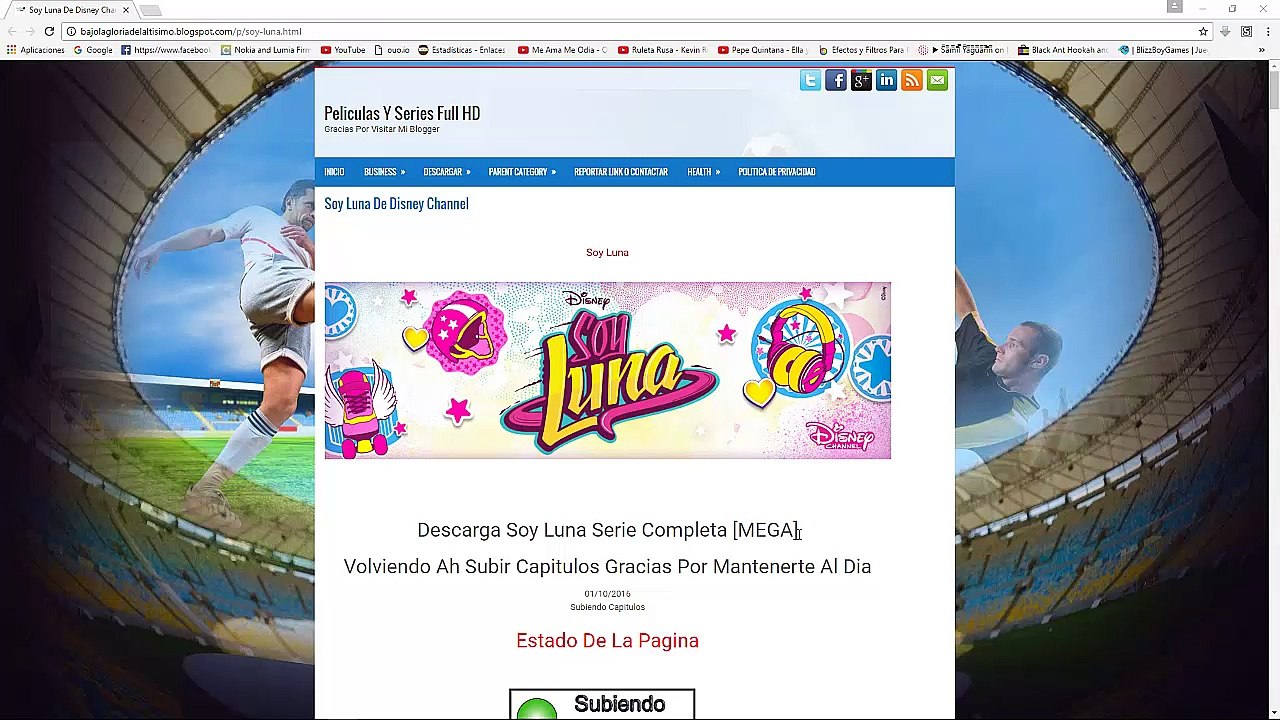Go forward with the browser forward arrow

[x=29, y=31]
